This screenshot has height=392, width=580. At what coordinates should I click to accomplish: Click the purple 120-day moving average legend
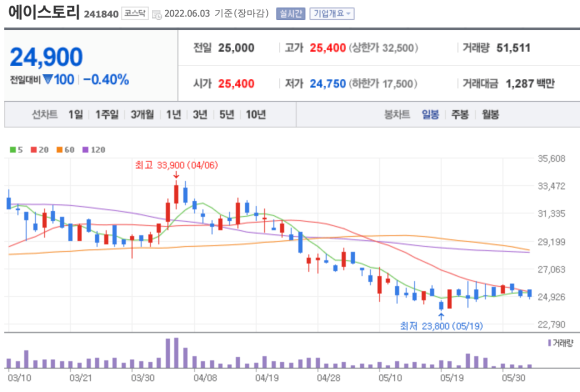94,150
